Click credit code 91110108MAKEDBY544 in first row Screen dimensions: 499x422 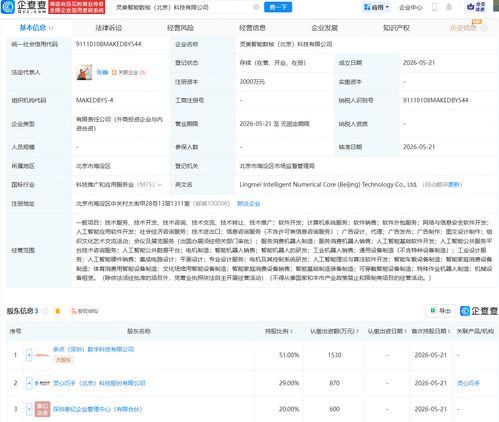[109, 44]
